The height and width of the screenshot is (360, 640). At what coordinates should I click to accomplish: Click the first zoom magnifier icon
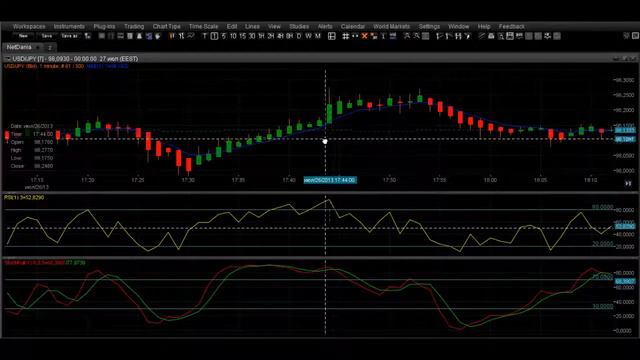coord(407,36)
